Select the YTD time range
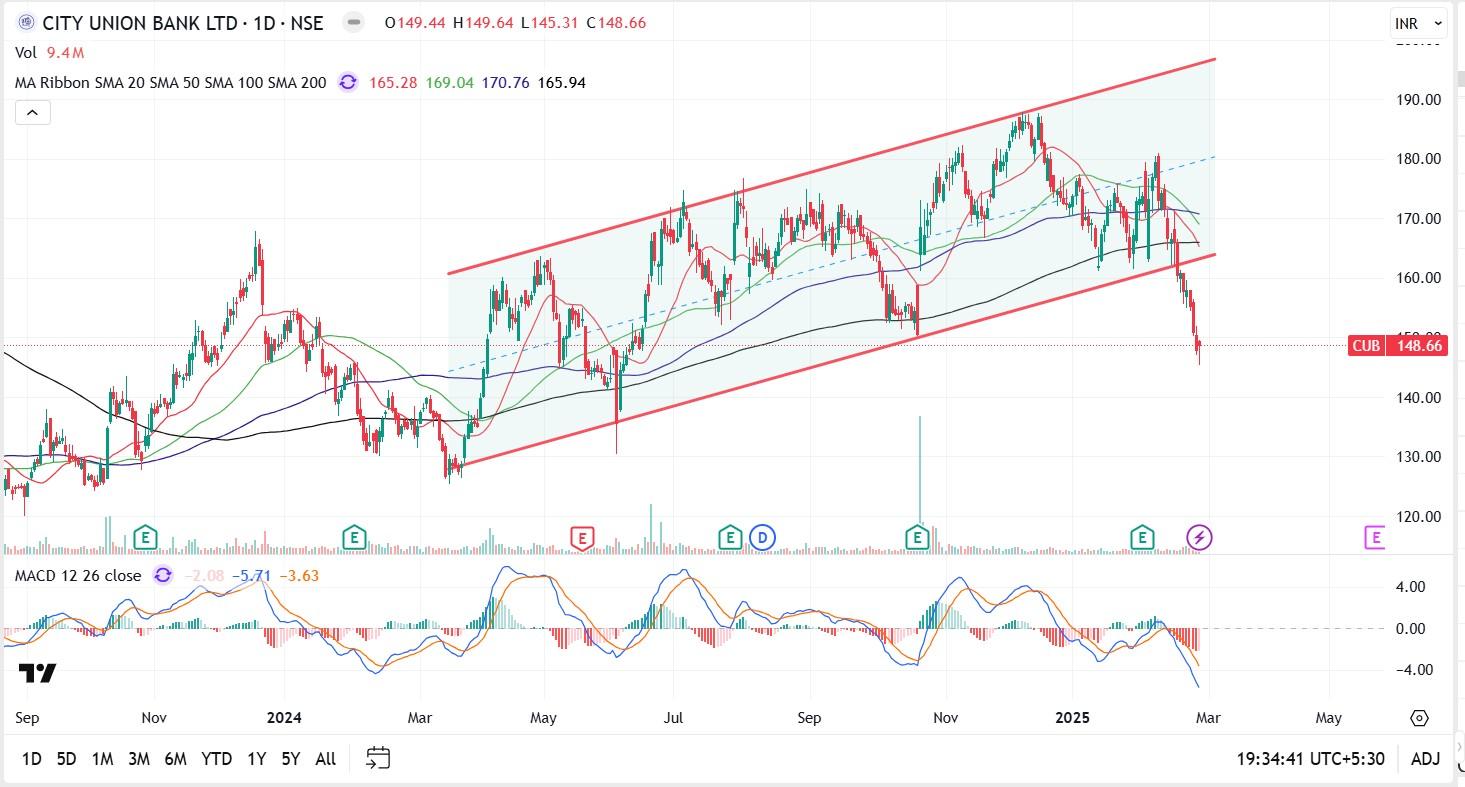 (217, 759)
